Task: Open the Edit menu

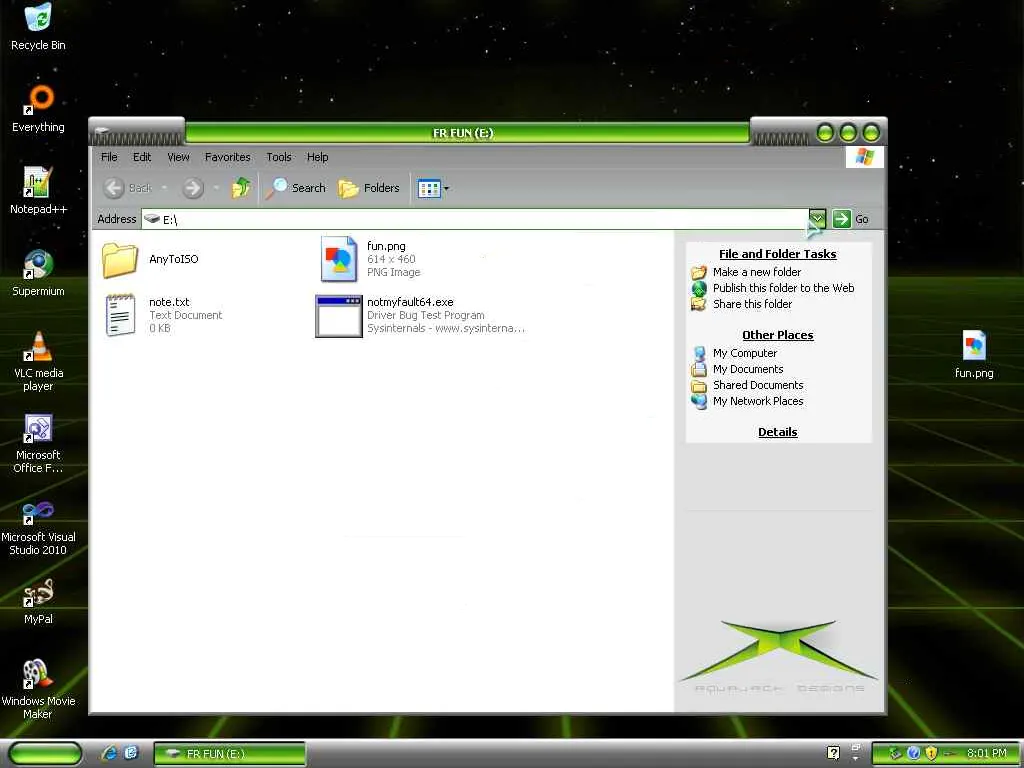Action: (142, 157)
